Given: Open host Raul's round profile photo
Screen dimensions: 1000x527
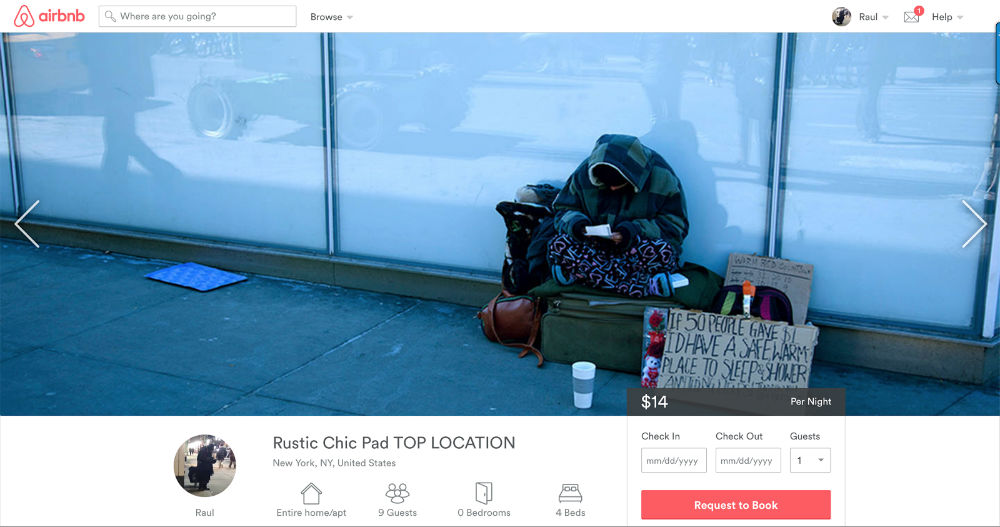Looking at the screenshot, I should (205, 466).
